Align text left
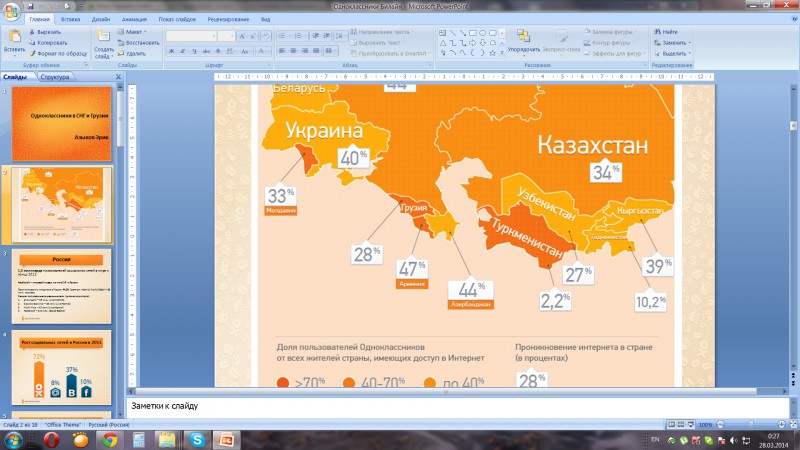The height and width of the screenshot is (450, 800). [x=282, y=51]
